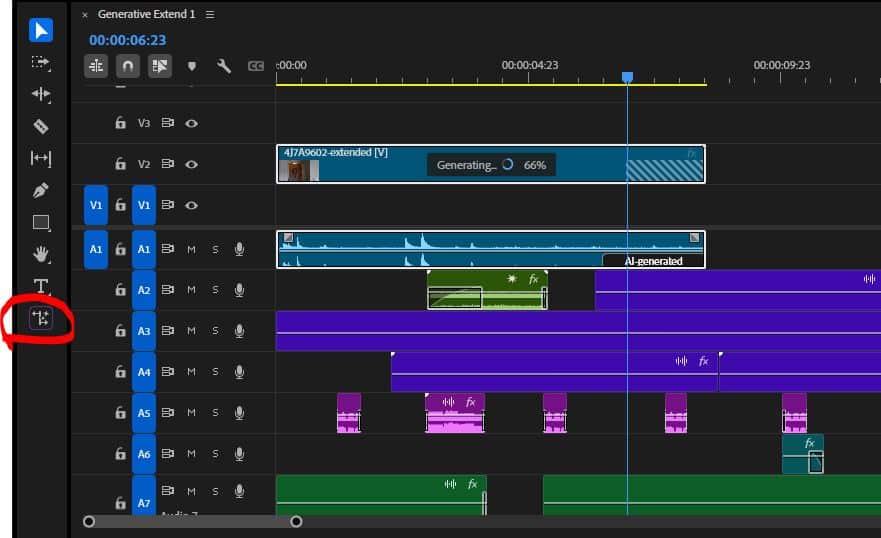Click fx badge on A7 green clip

coord(473,484)
